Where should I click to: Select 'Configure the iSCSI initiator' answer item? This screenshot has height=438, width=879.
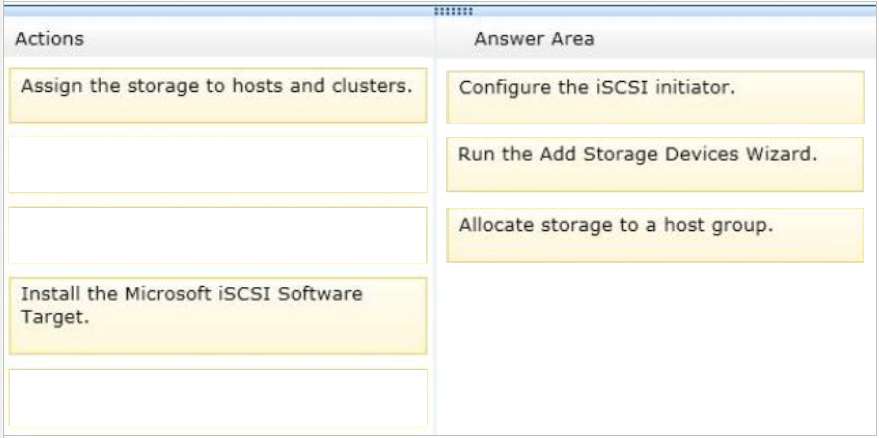[x=655, y=96]
